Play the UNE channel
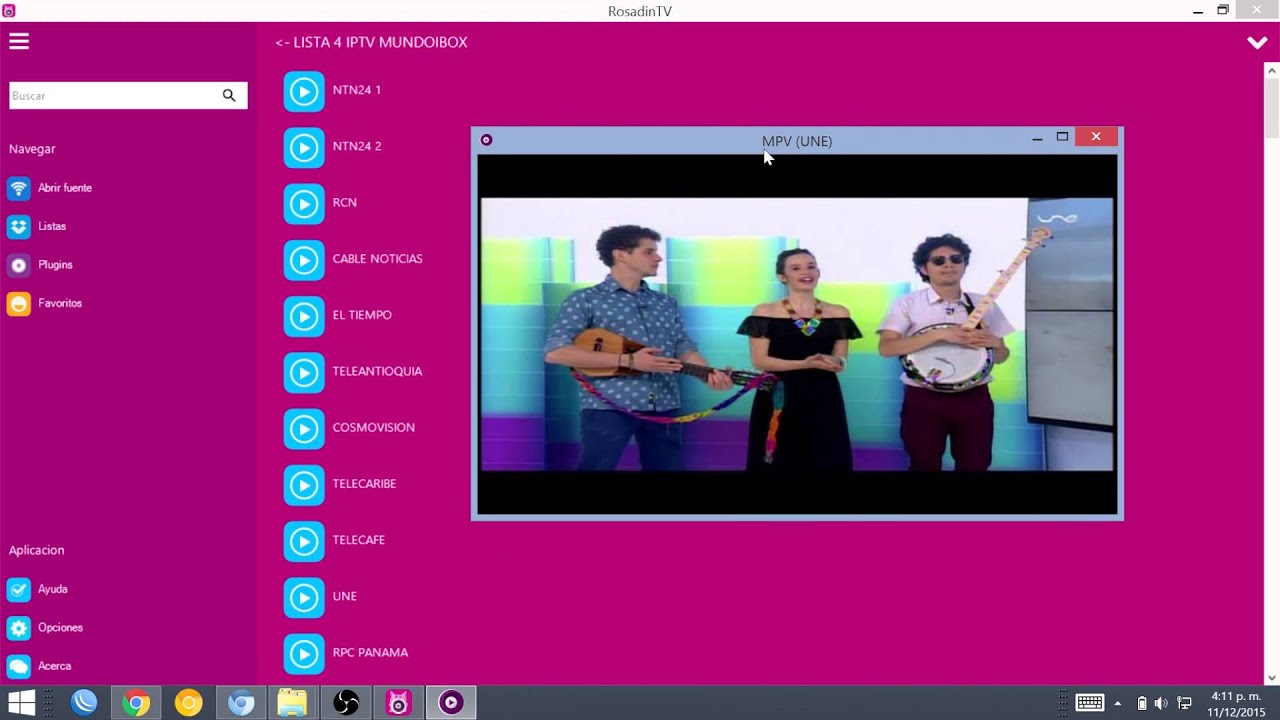 304,597
